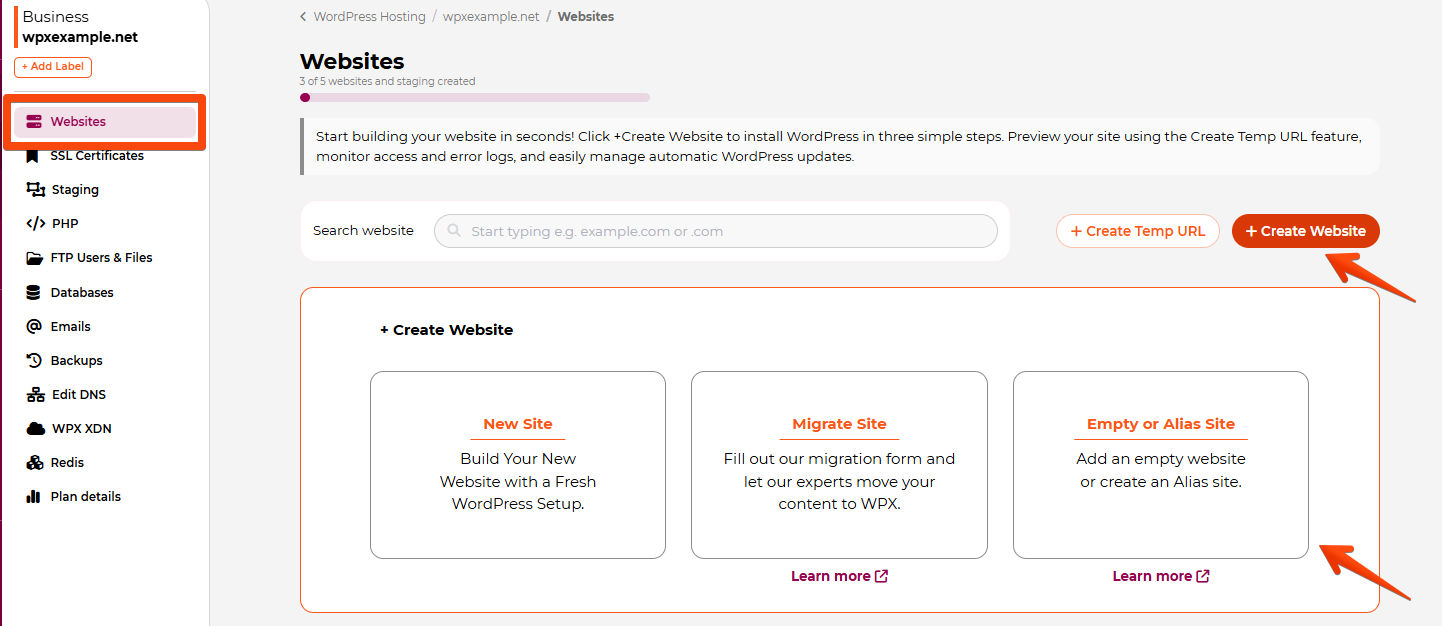The image size is (1442, 626).
Task: Click the Edit DNS network icon
Action: point(35,394)
